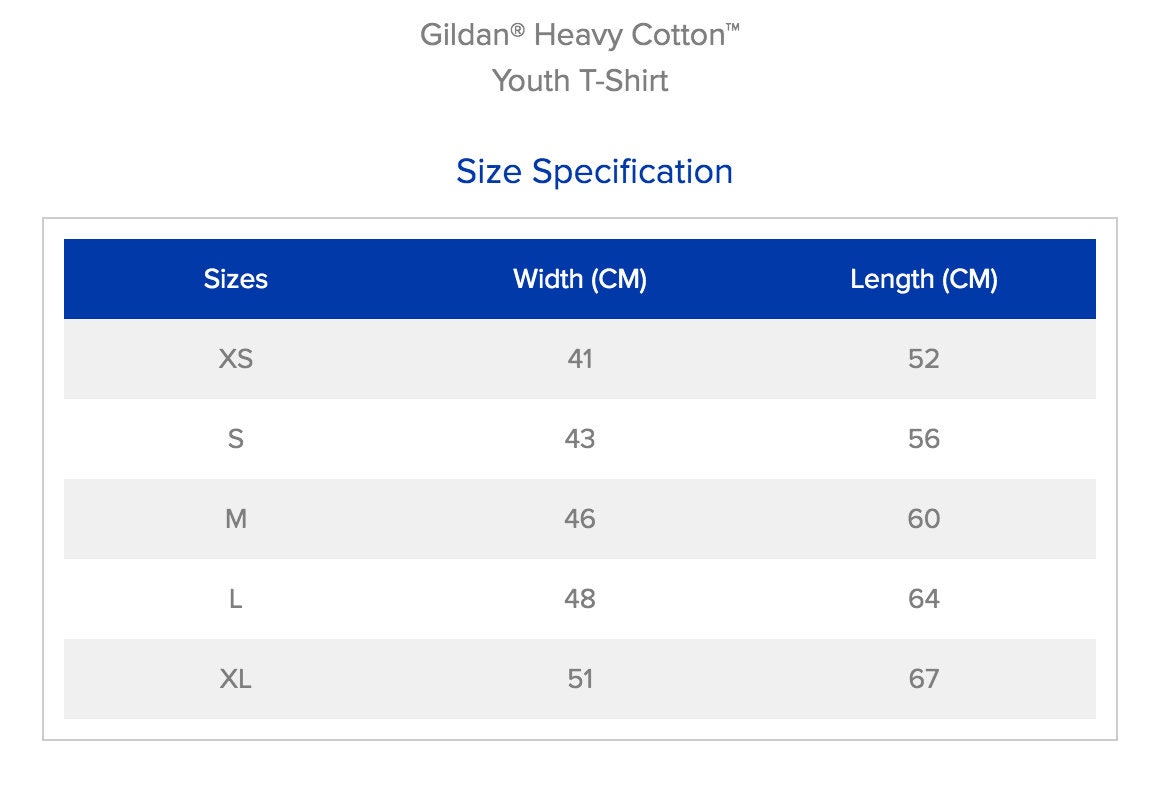The height and width of the screenshot is (808, 1160).
Task: Click the Width (CM) column header
Action: pos(580,279)
